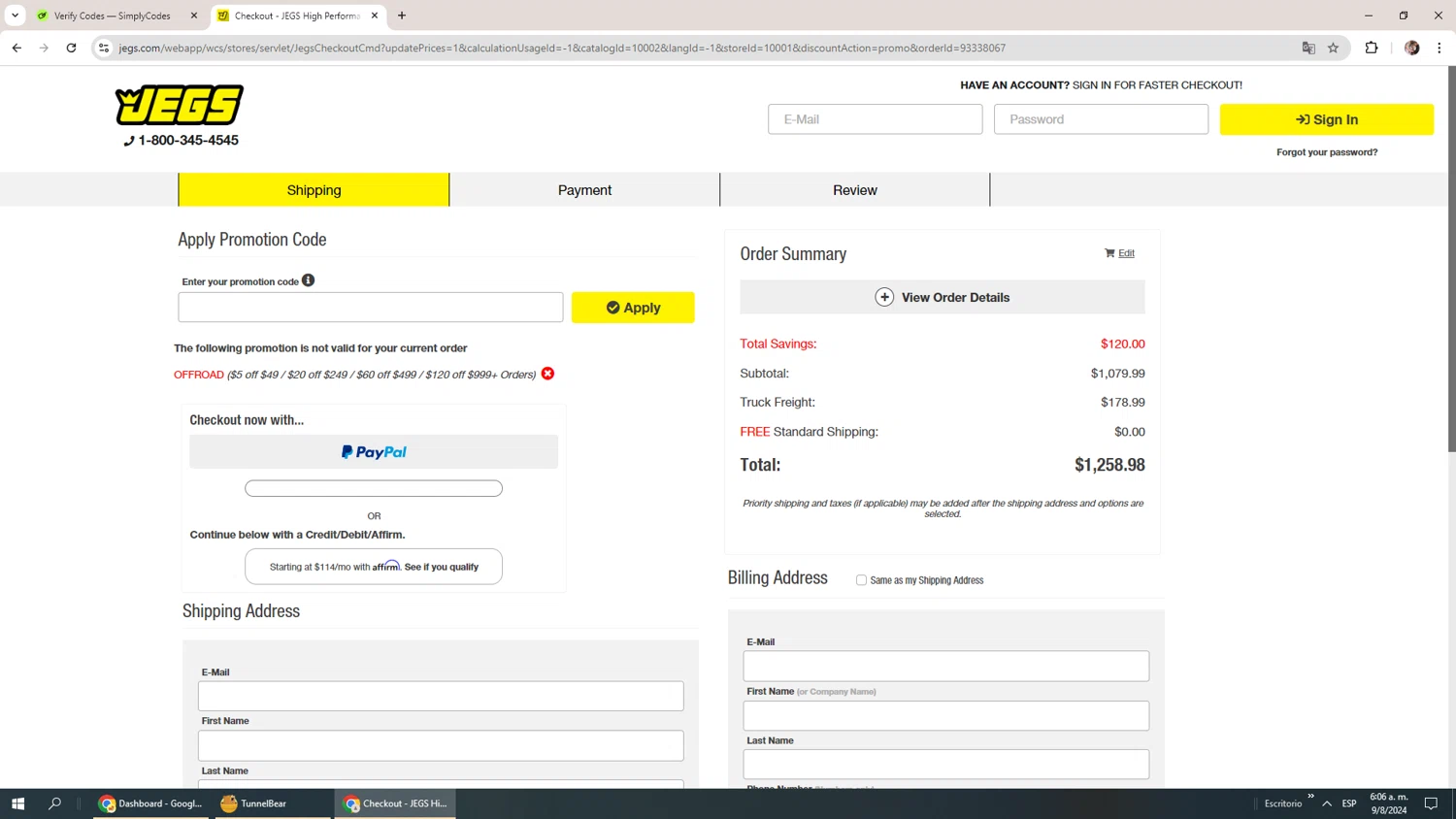The height and width of the screenshot is (819, 1456).
Task: Open Windows taskbar search
Action: (x=54, y=803)
